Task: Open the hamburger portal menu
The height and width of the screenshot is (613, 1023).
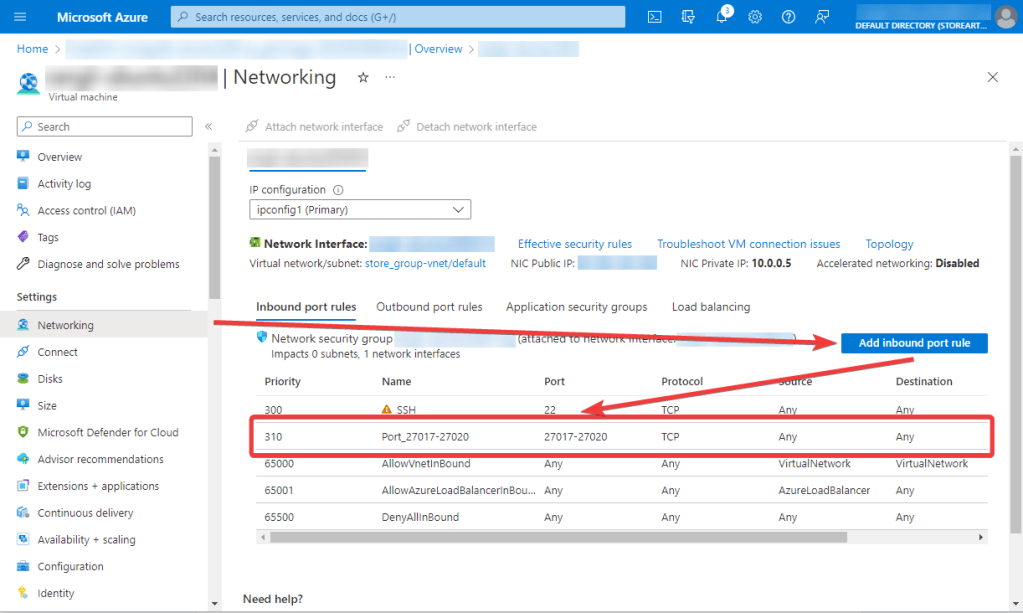Action: point(20,17)
